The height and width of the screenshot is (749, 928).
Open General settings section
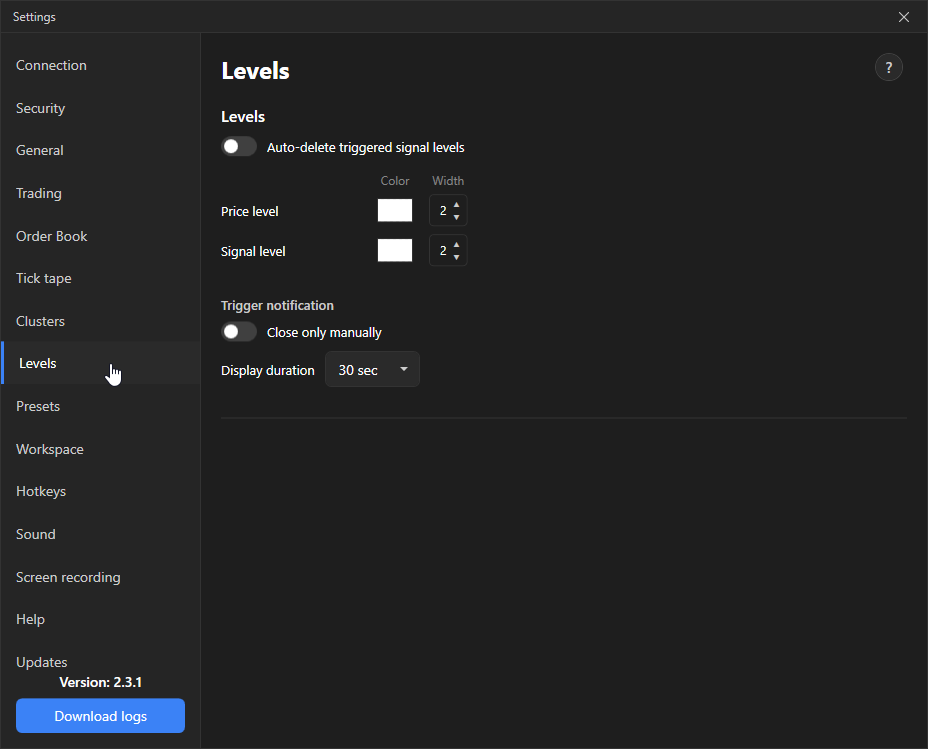tap(101, 150)
